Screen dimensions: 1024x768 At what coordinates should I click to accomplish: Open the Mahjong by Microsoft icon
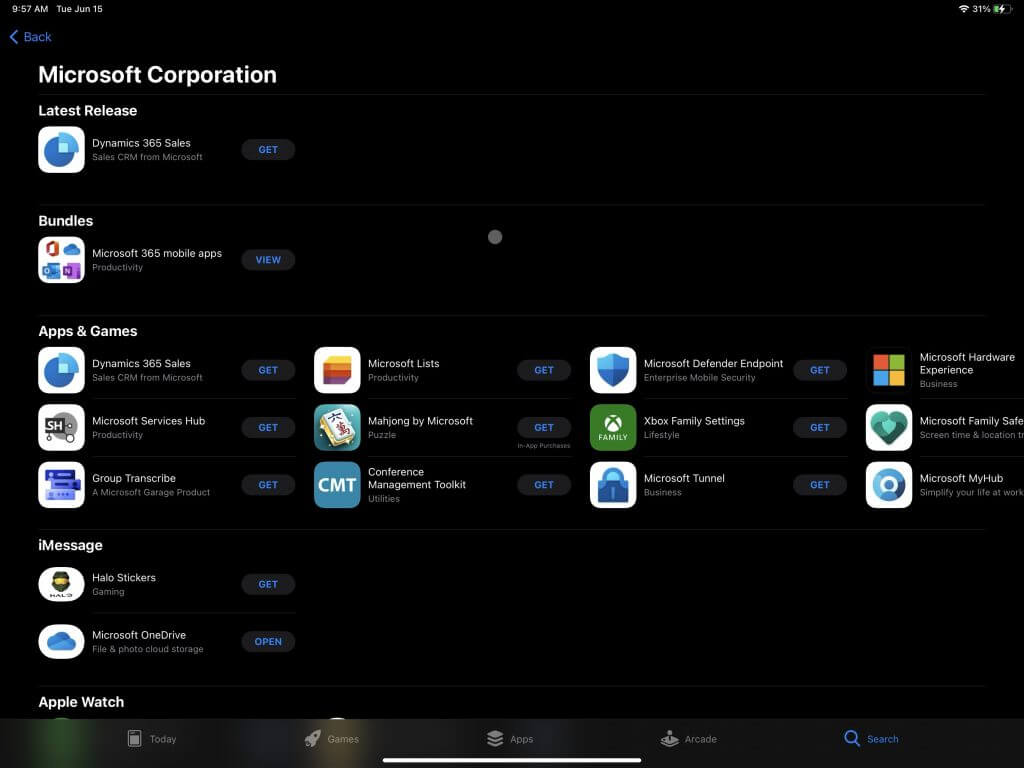pos(337,428)
